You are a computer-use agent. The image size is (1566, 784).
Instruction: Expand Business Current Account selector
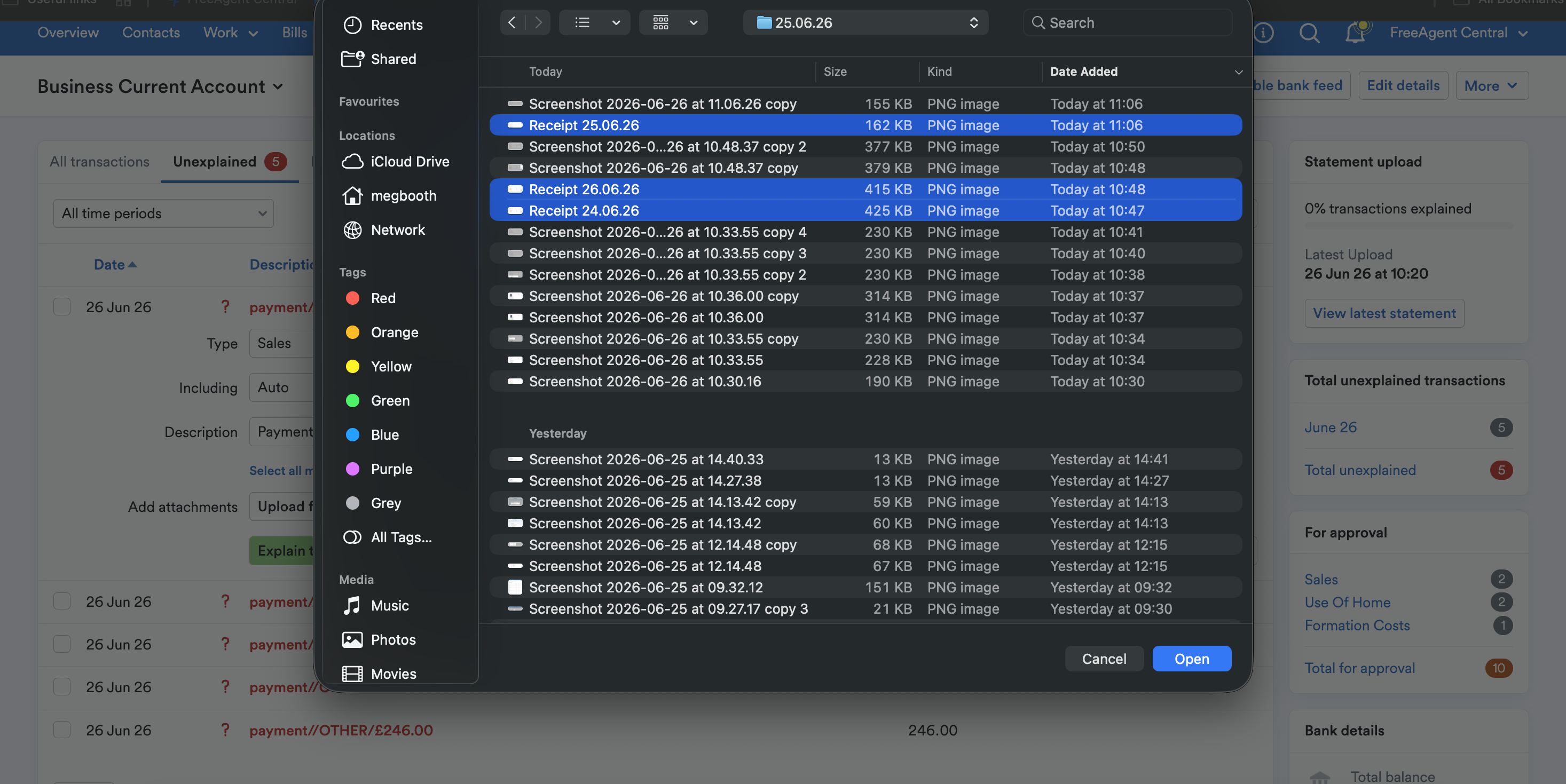pos(278,86)
